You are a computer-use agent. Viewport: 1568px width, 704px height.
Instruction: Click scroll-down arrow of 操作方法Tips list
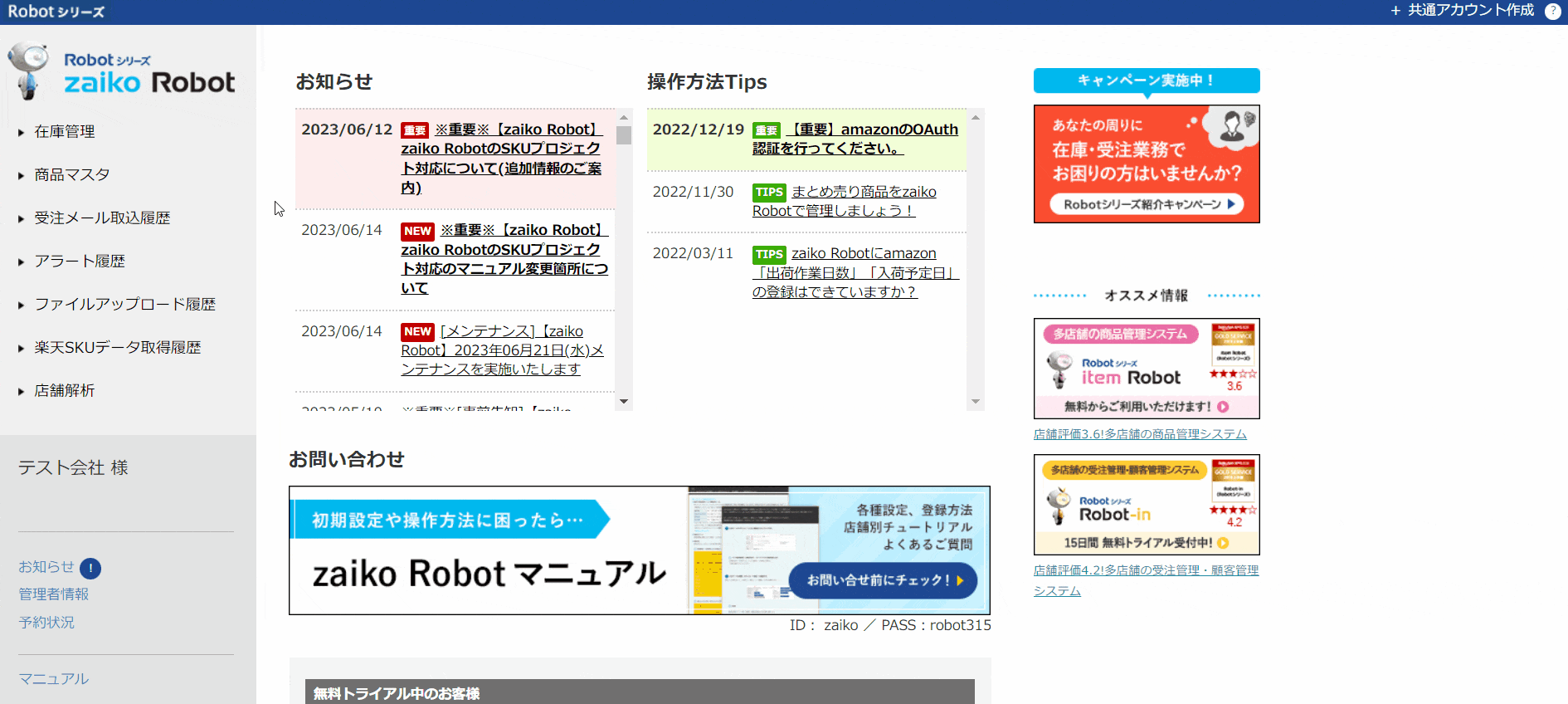pos(976,402)
